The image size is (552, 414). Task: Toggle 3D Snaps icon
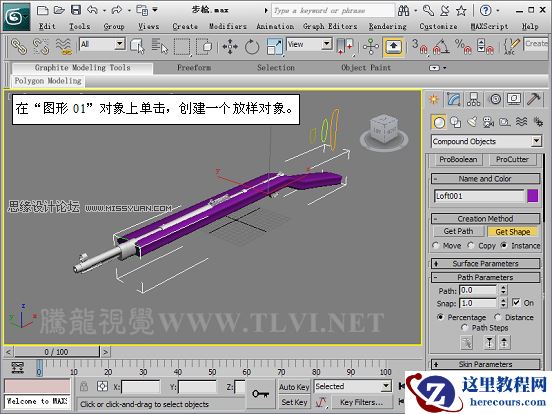click(420, 47)
